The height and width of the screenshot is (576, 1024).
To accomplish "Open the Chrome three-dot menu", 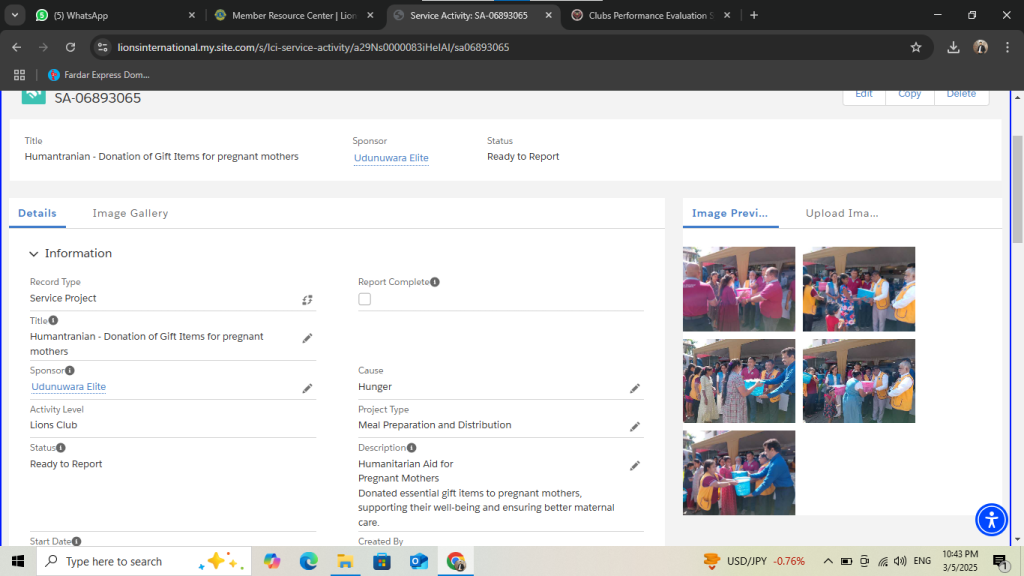I will [x=1008, y=47].
